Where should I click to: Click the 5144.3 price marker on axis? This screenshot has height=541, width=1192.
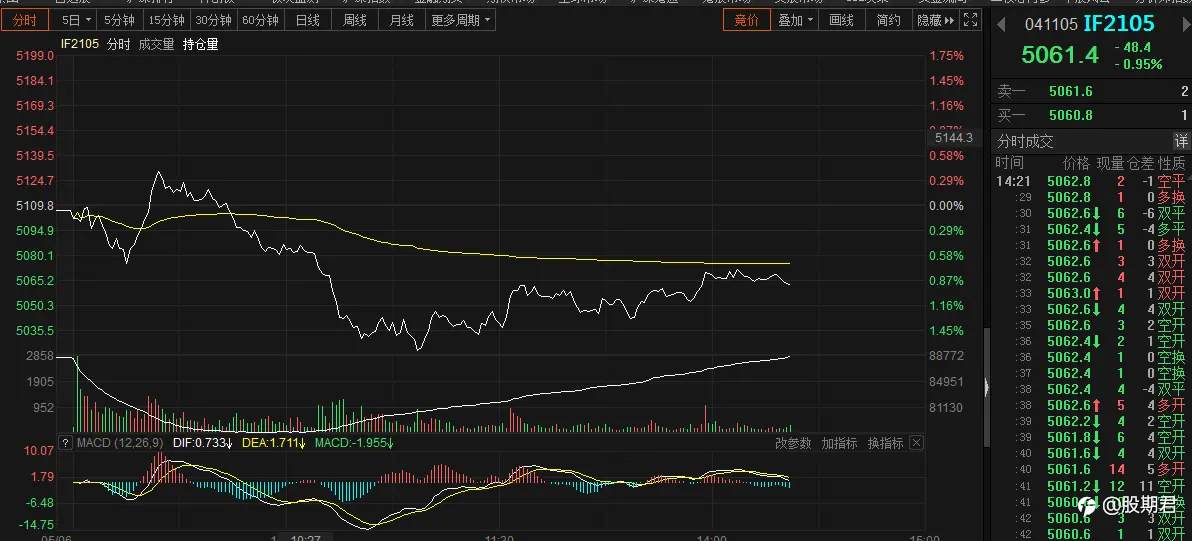[x=953, y=138]
